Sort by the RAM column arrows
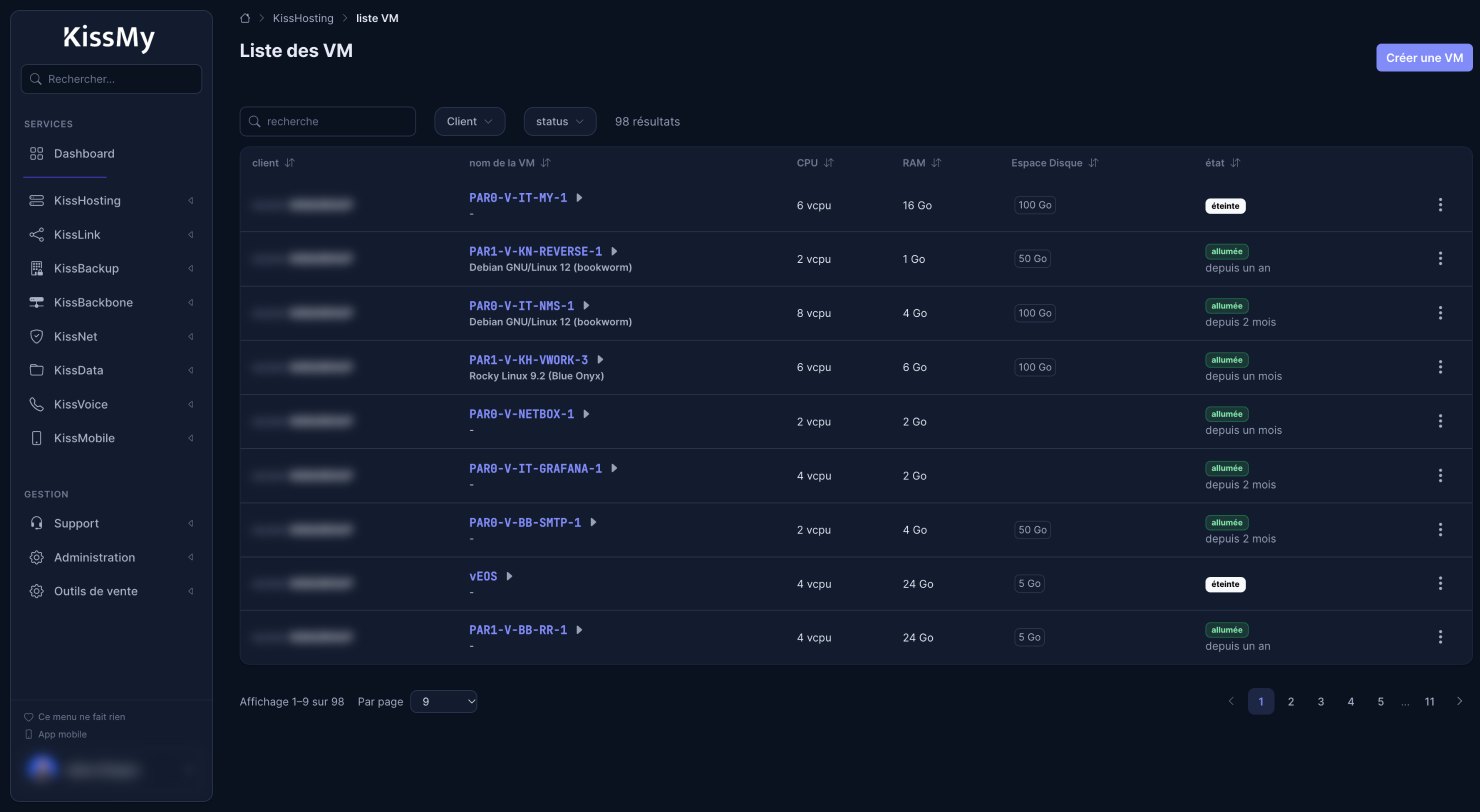This screenshot has height=812, width=1480. click(936, 163)
